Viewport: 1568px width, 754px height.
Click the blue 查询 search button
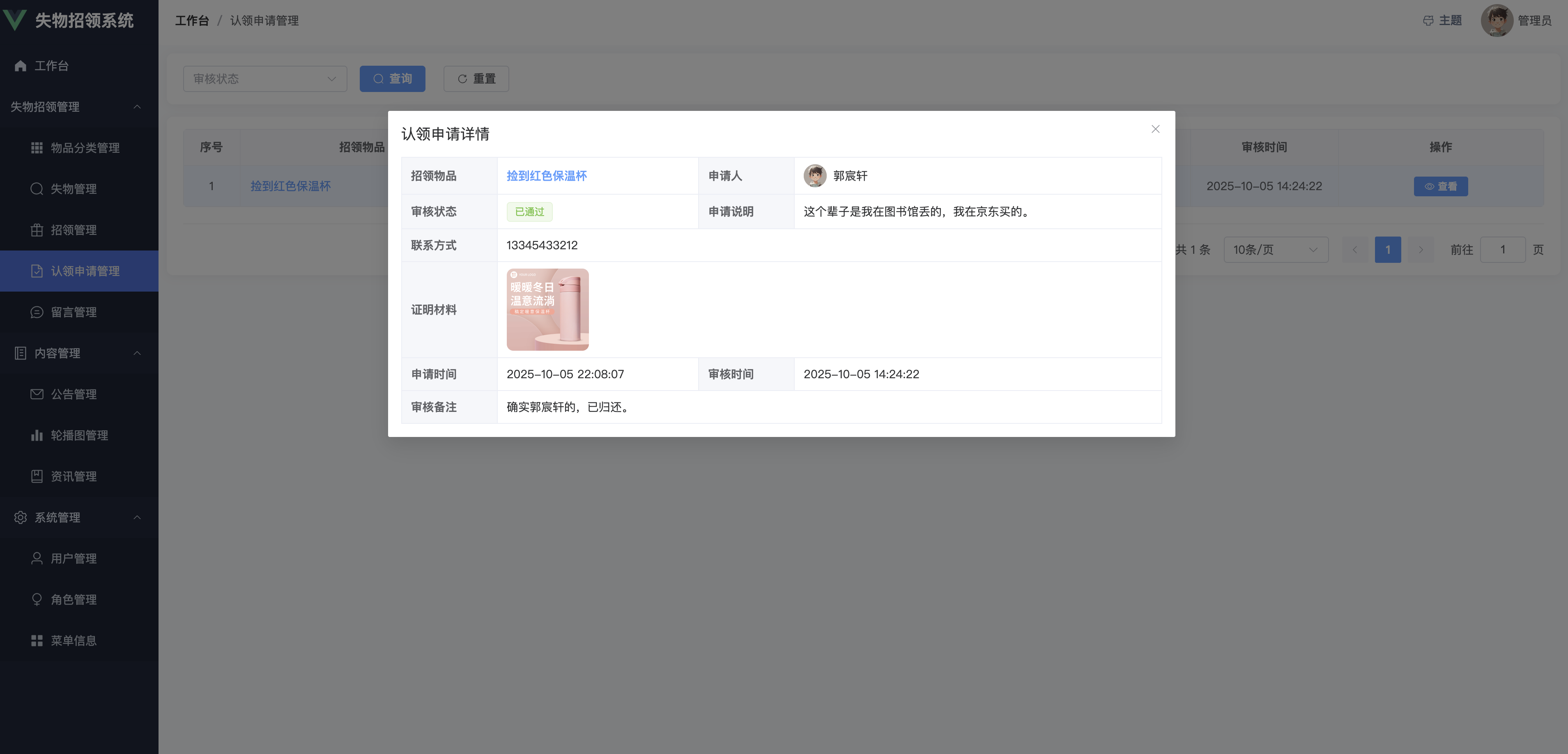coord(392,78)
